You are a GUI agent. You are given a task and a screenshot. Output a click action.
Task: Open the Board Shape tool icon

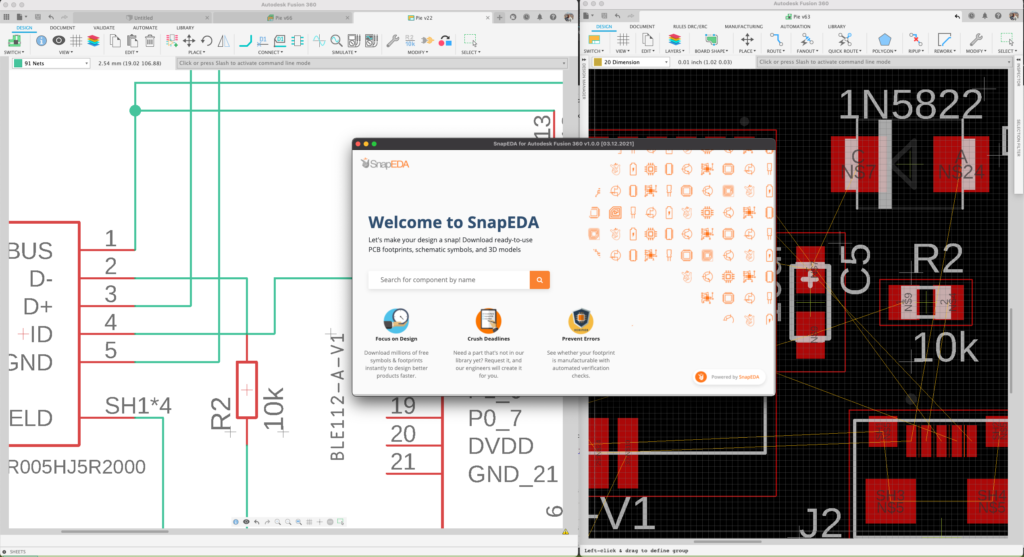point(711,40)
